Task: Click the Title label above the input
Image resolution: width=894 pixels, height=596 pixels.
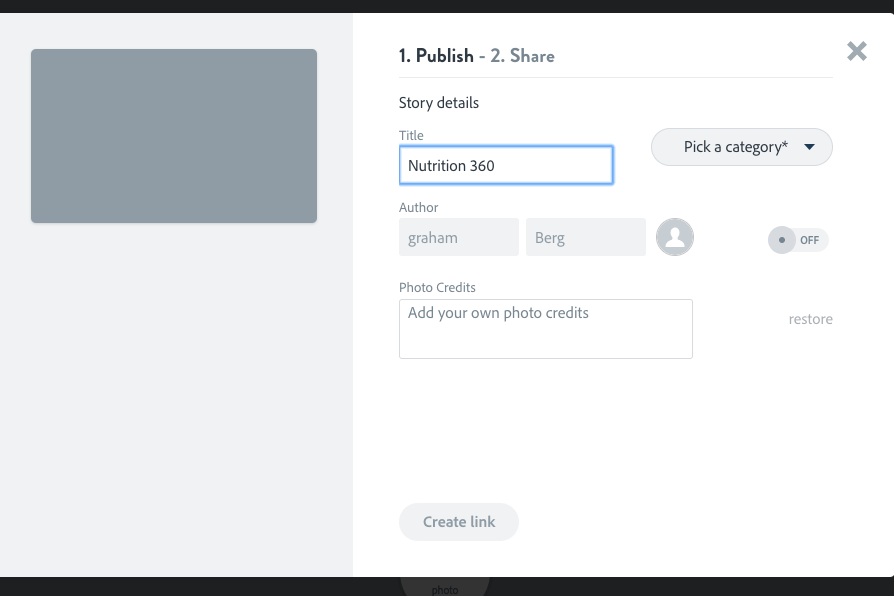Action: click(411, 135)
